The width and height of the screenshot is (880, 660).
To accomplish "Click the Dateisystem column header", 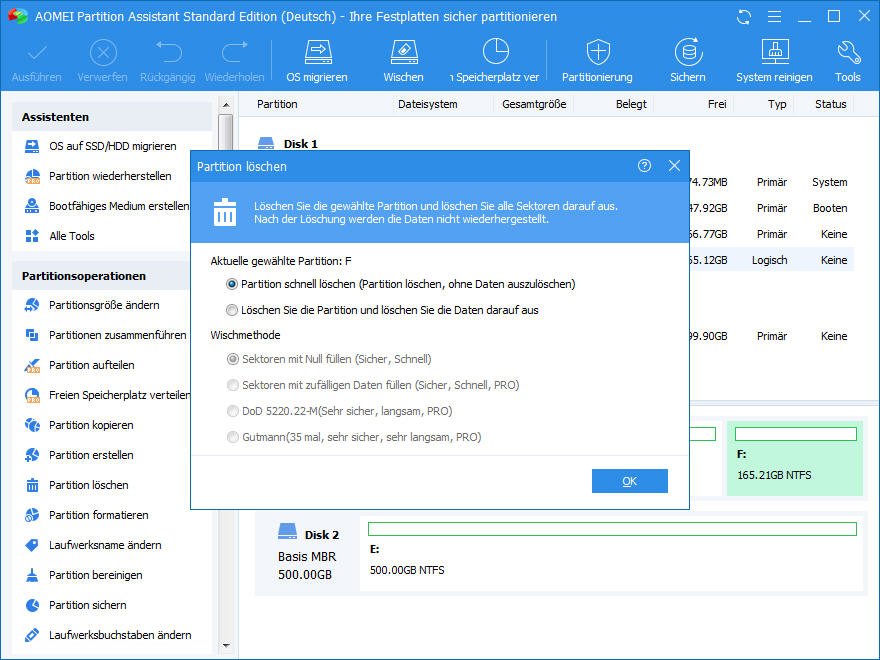I will pyautogui.click(x=428, y=104).
